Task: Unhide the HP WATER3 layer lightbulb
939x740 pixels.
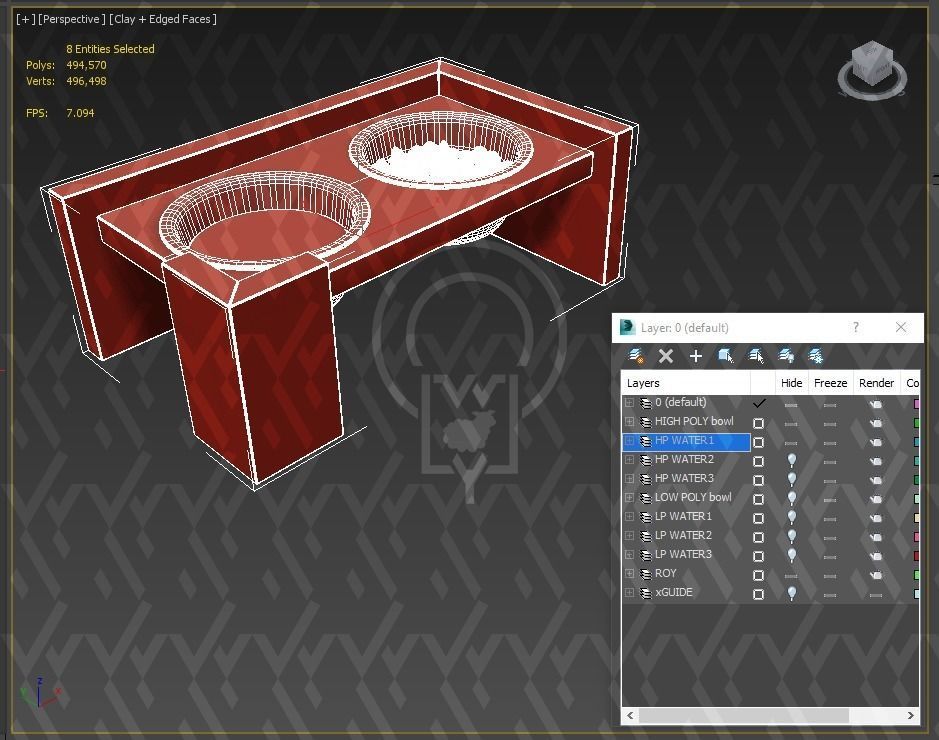Action: [792, 480]
